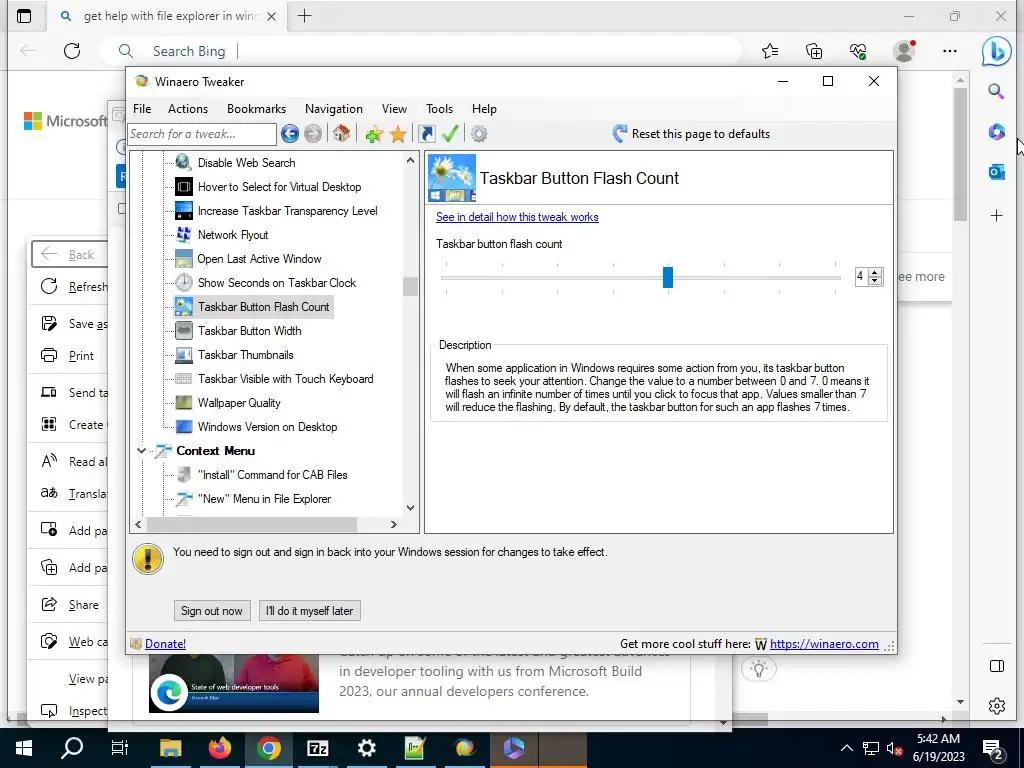Open a new tab in Edge
The width and height of the screenshot is (1024, 768).
tap(304, 16)
